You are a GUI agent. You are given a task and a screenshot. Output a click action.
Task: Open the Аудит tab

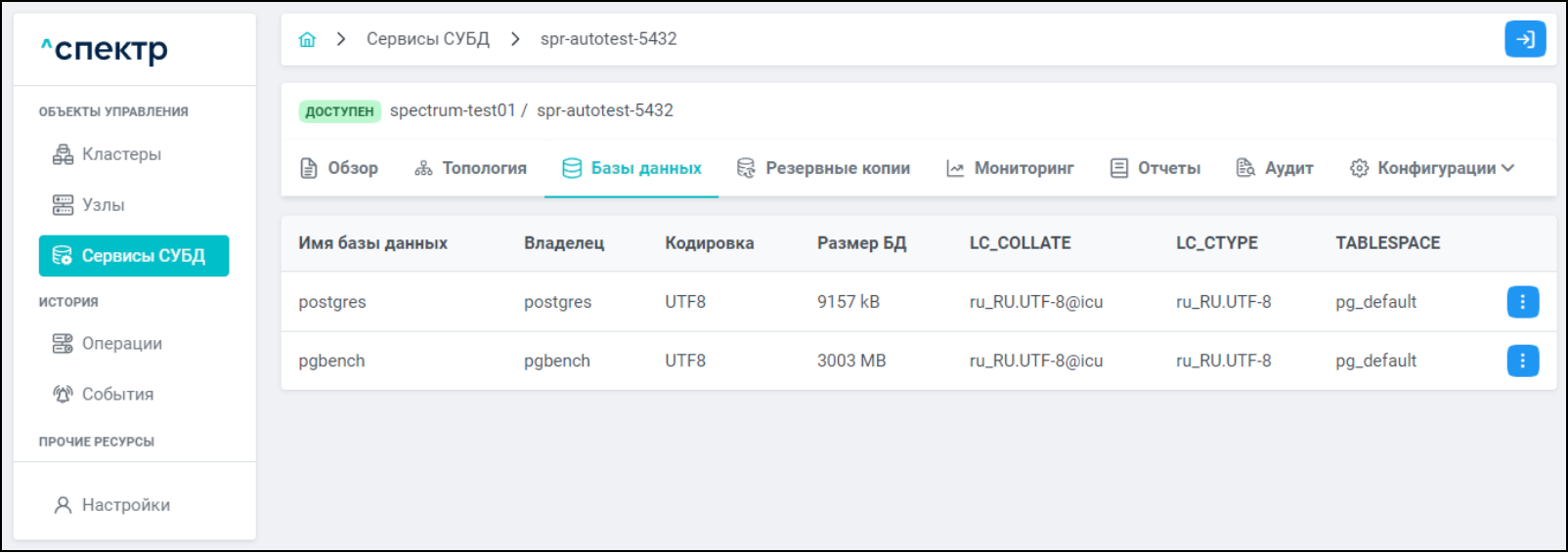[1275, 168]
